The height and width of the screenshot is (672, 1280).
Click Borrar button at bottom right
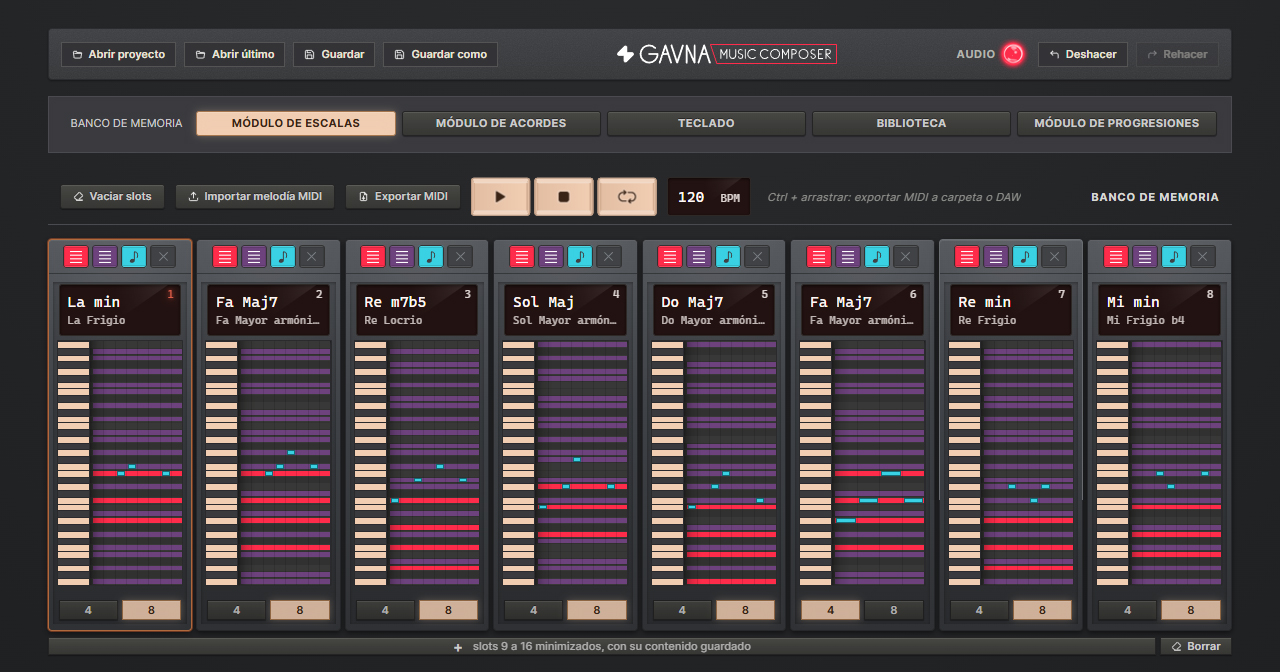1196,646
